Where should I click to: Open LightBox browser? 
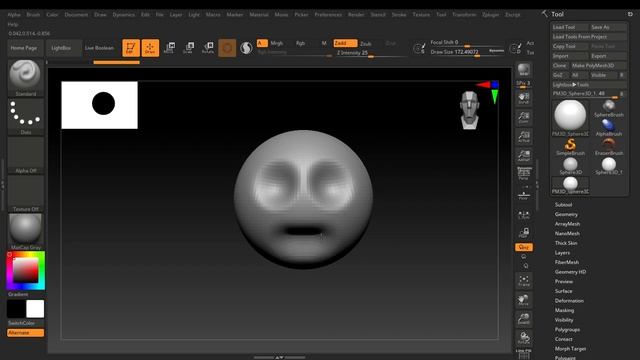point(61,48)
